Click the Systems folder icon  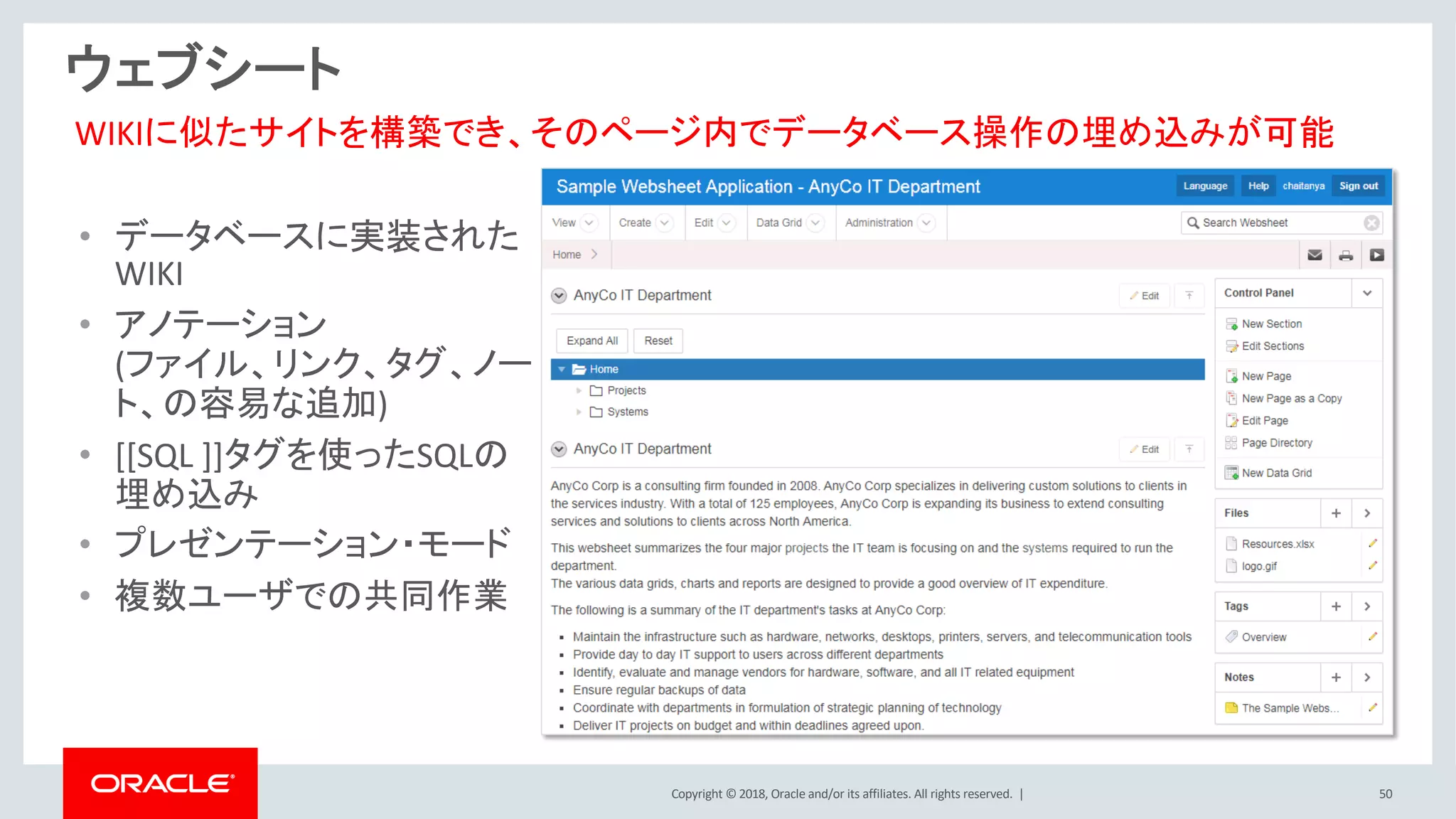click(596, 412)
